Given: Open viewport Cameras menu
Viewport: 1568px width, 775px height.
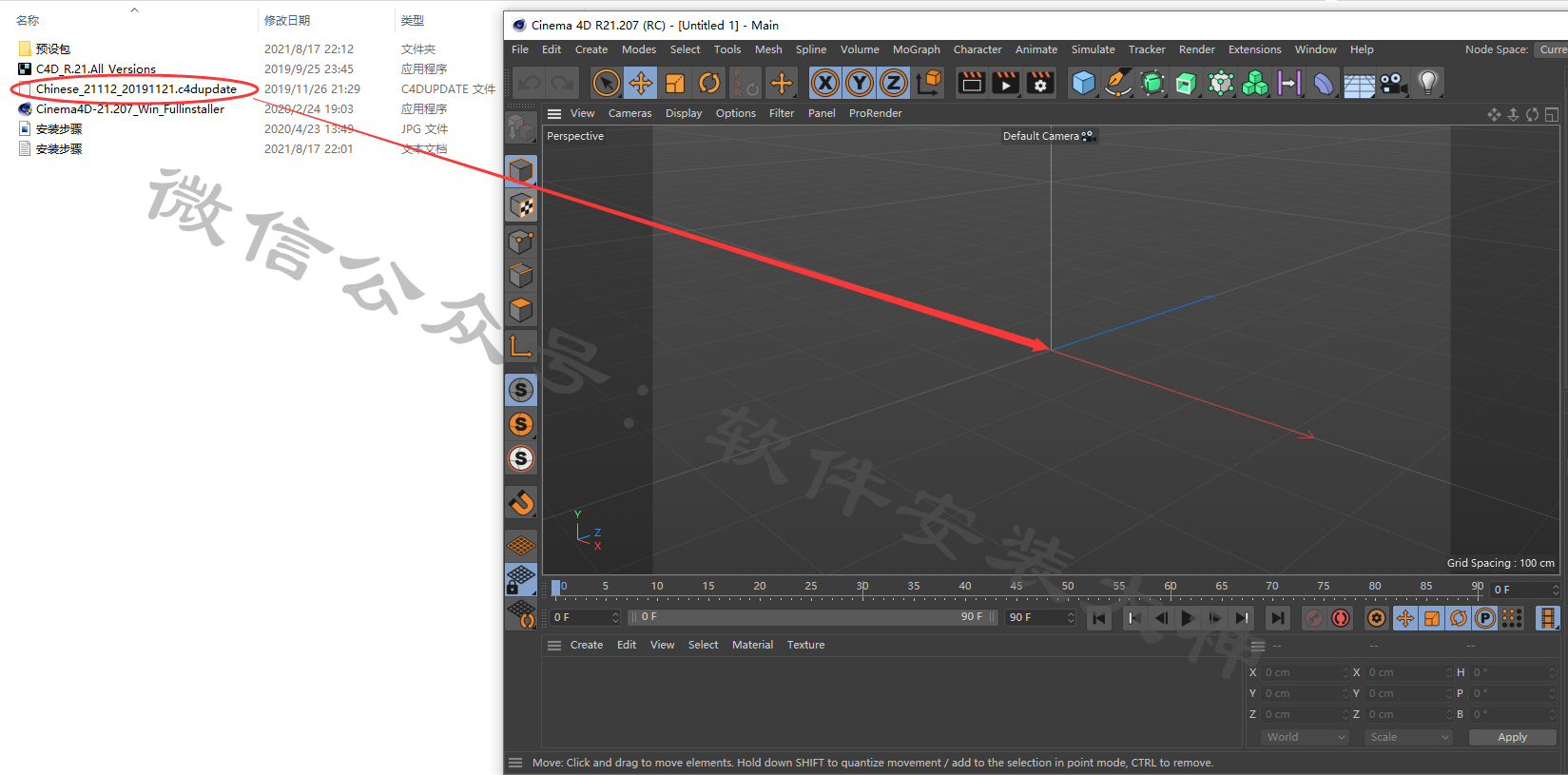Looking at the screenshot, I should pos(630,113).
